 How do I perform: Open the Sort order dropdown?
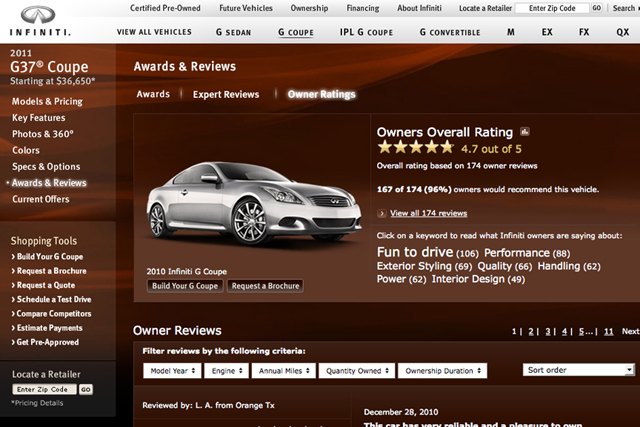click(579, 370)
